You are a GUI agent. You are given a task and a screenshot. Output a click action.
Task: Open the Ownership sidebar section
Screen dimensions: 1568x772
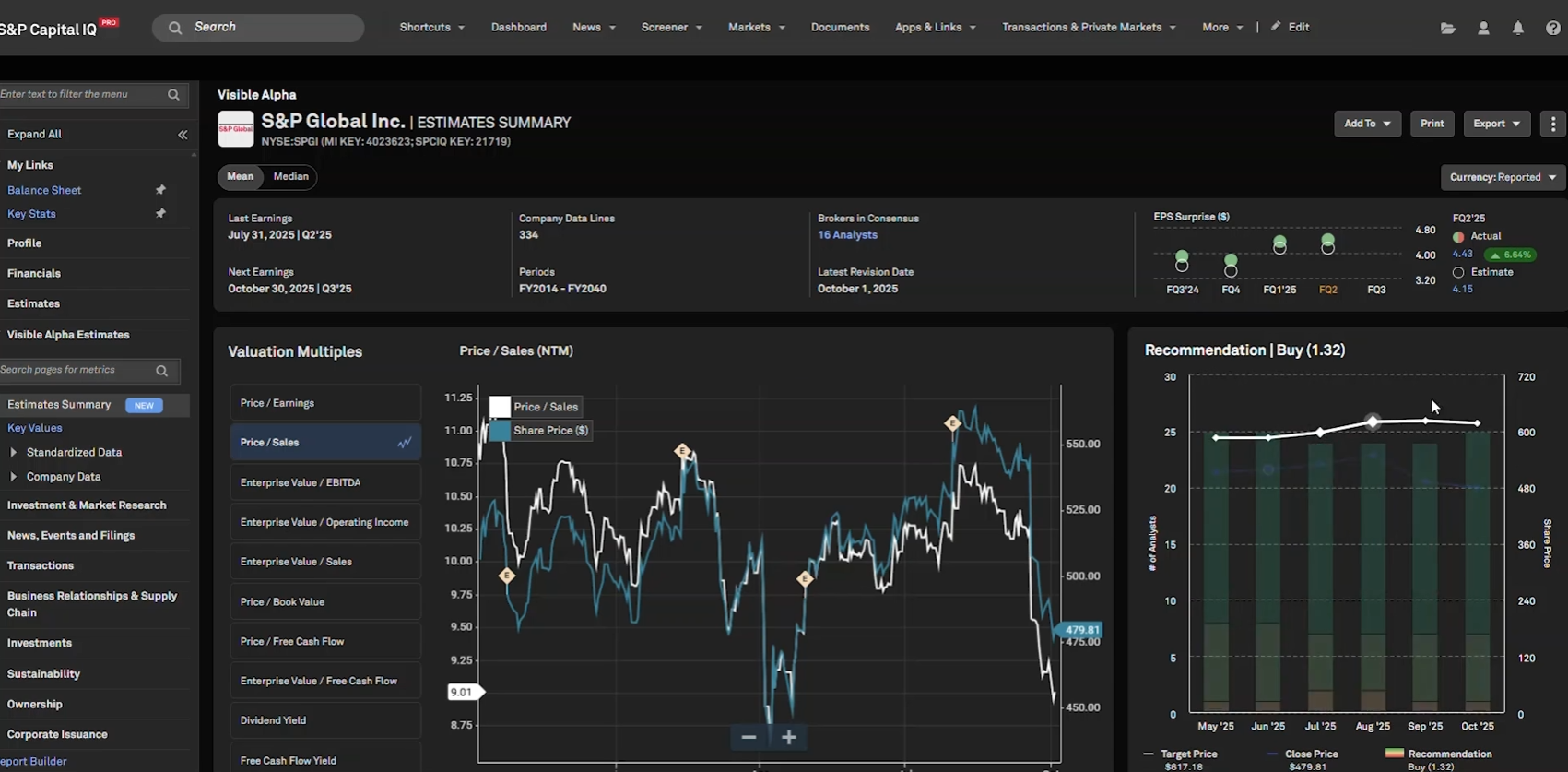[34, 705]
